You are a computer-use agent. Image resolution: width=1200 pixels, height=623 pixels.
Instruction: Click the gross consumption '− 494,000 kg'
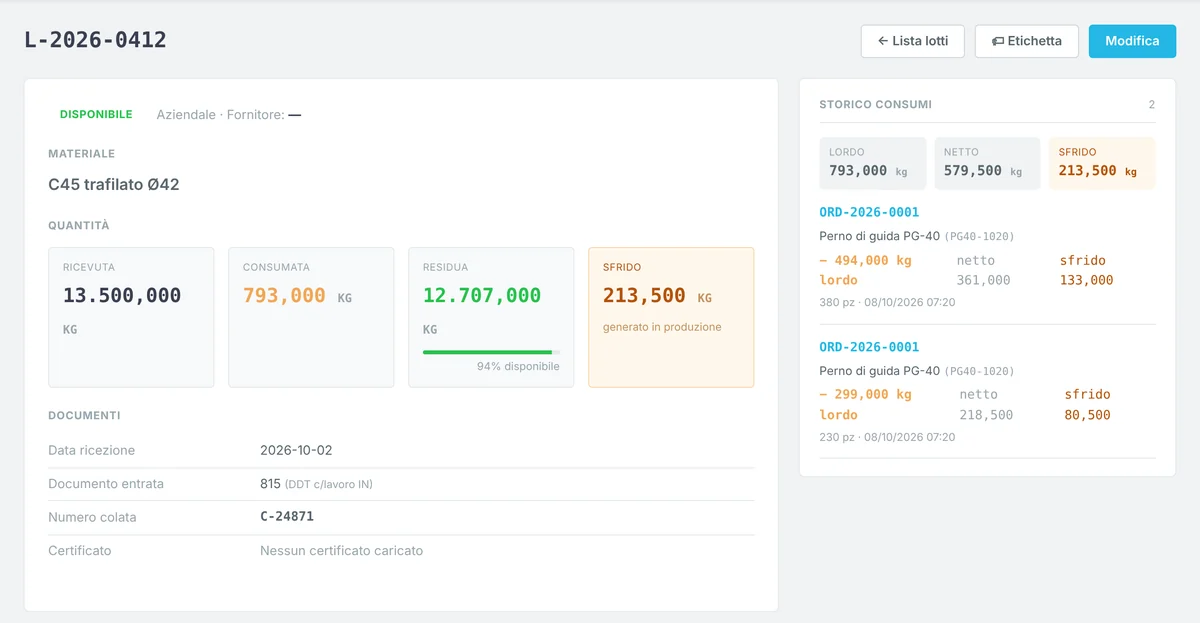865,261
